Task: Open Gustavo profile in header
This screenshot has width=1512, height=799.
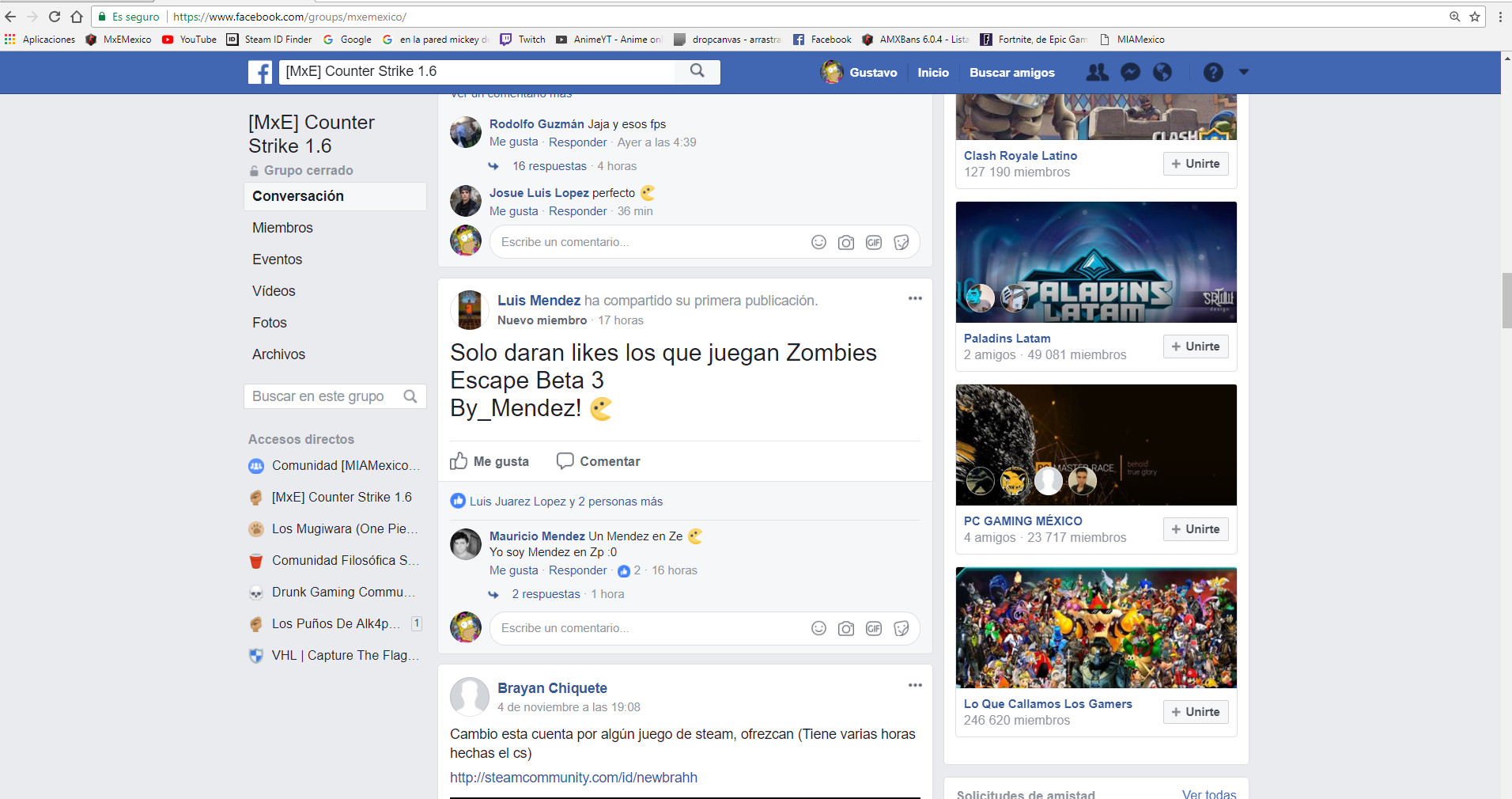Action: (860, 72)
